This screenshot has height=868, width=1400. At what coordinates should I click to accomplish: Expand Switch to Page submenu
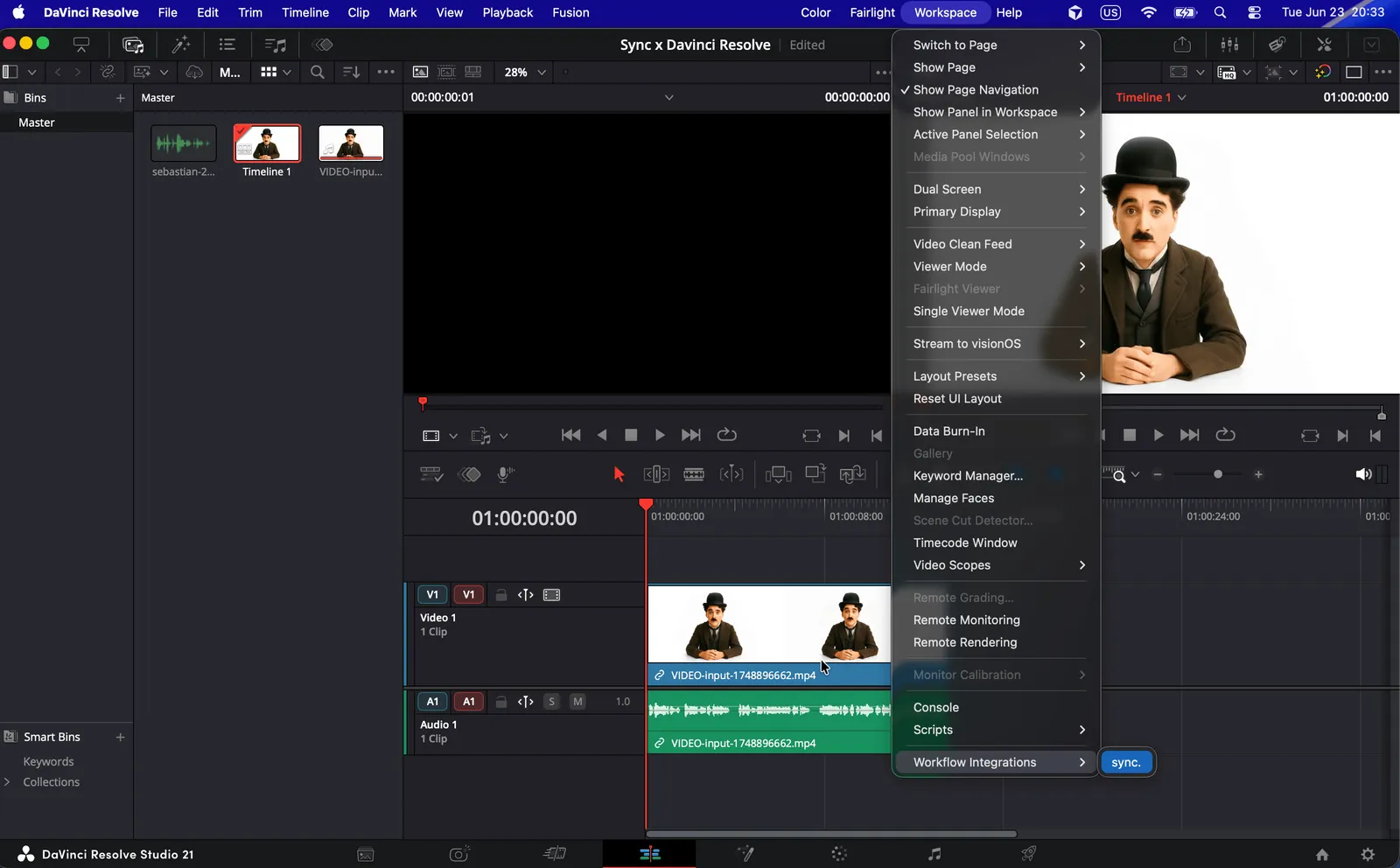pyautogui.click(x=997, y=45)
